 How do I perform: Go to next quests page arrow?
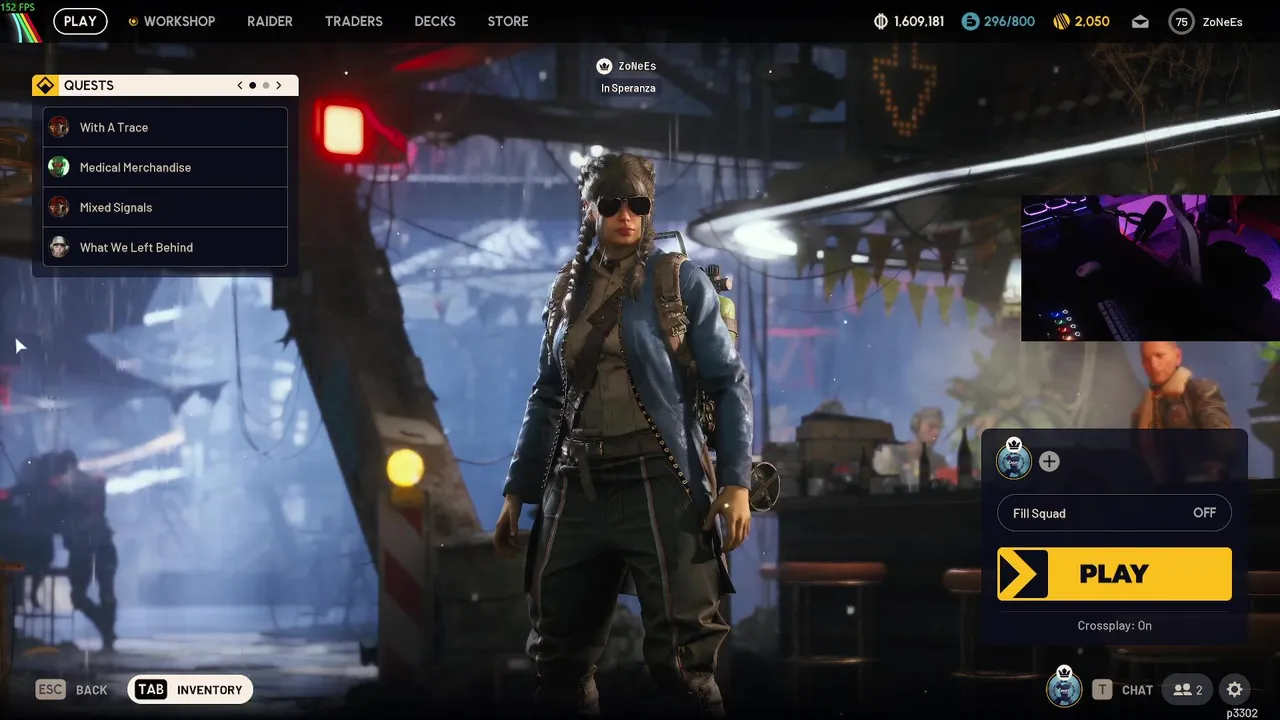(279, 85)
